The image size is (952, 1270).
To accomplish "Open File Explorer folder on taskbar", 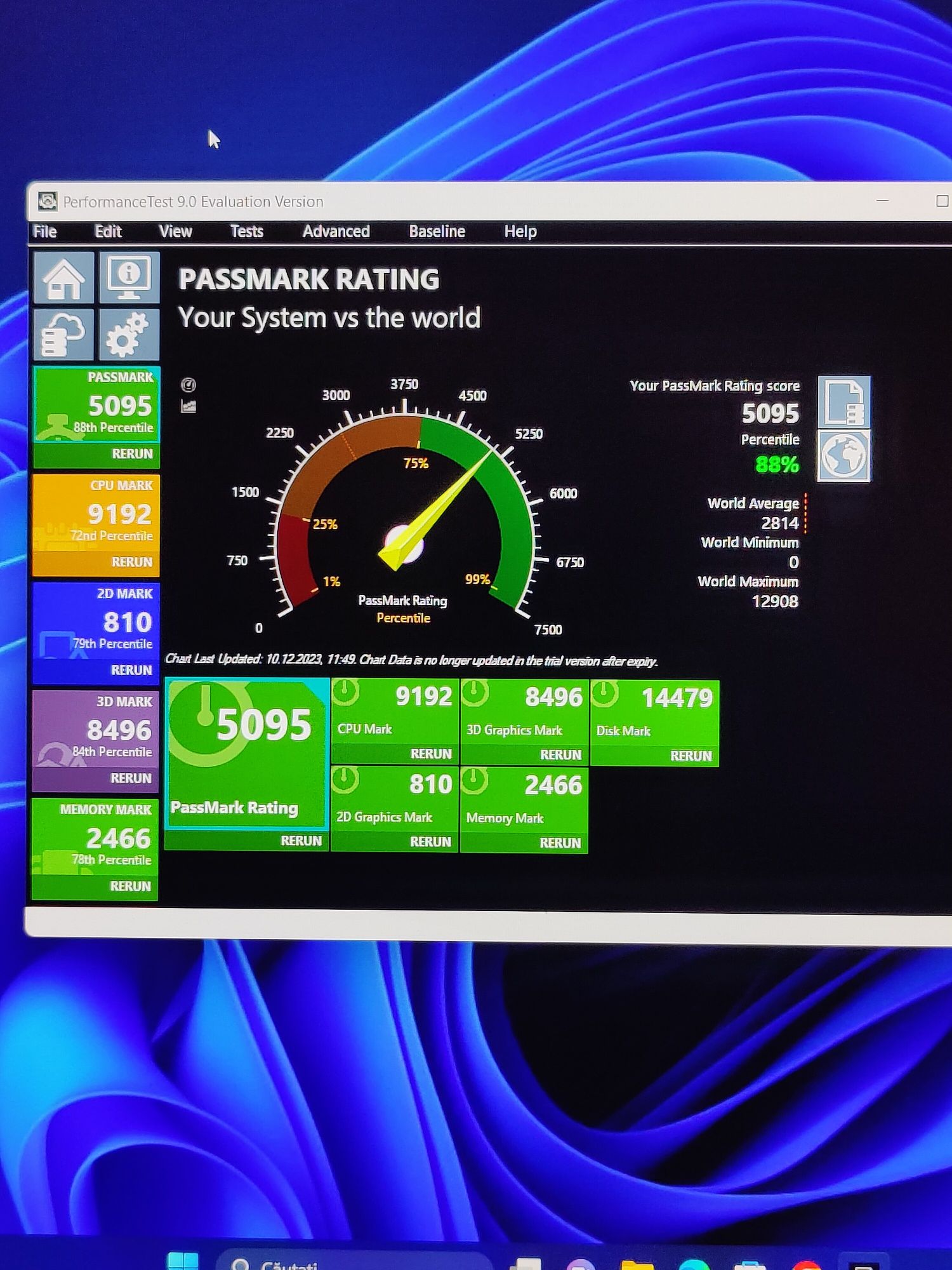I will [637, 1264].
